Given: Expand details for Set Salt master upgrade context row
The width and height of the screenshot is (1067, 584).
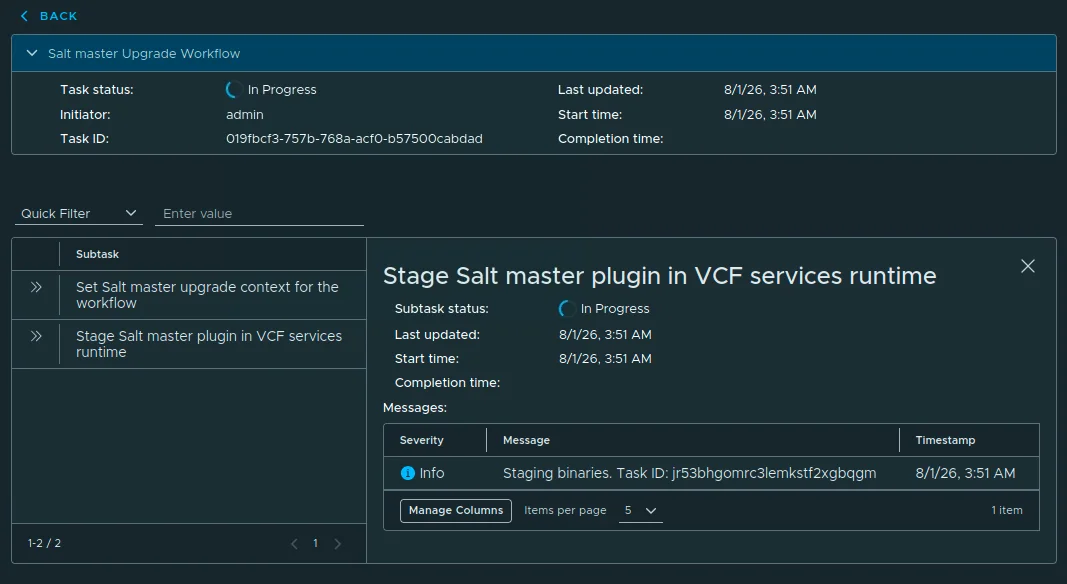Looking at the screenshot, I should coord(36,287).
